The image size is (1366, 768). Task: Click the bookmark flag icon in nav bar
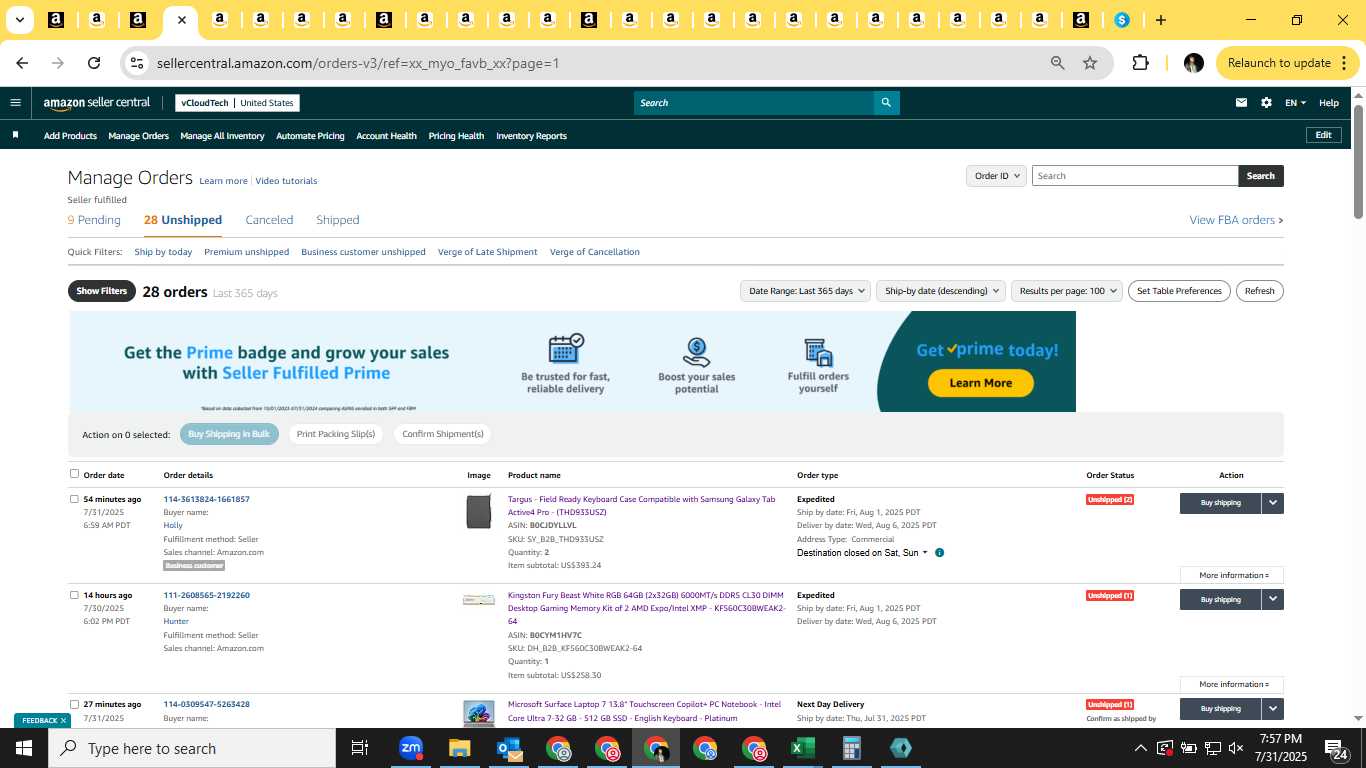pyautogui.click(x=15, y=135)
